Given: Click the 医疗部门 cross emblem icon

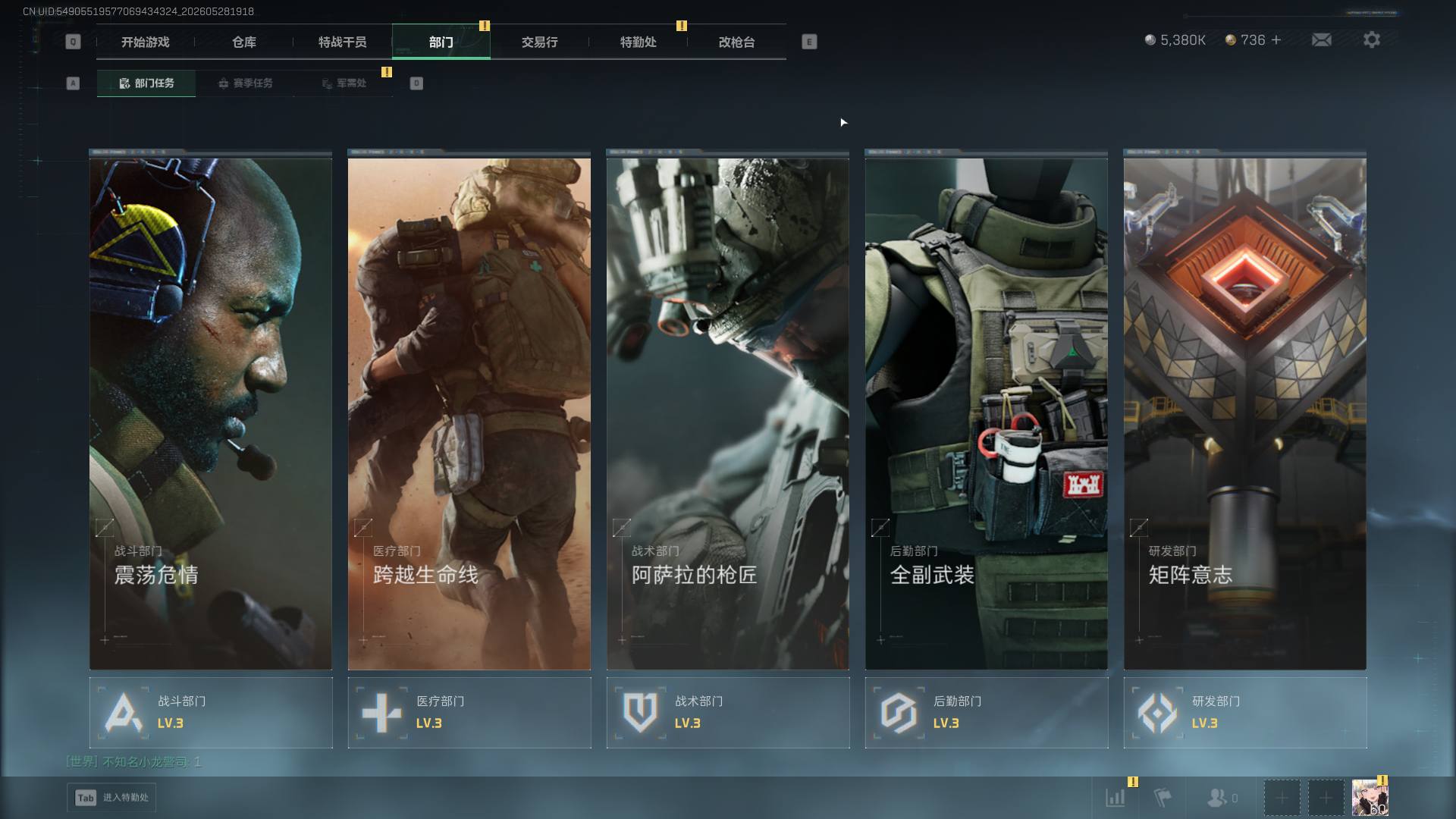Looking at the screenshot, I should [382, 713].
